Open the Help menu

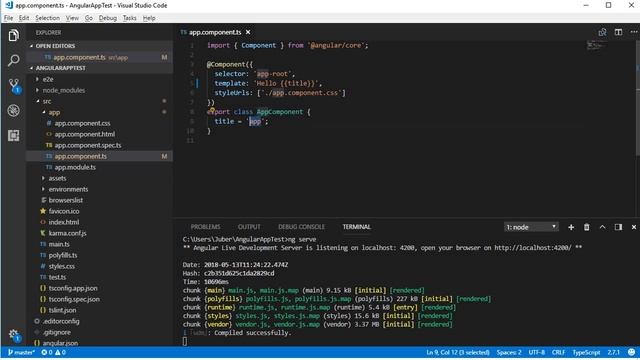pyautogui.click(x=149, y=18)
